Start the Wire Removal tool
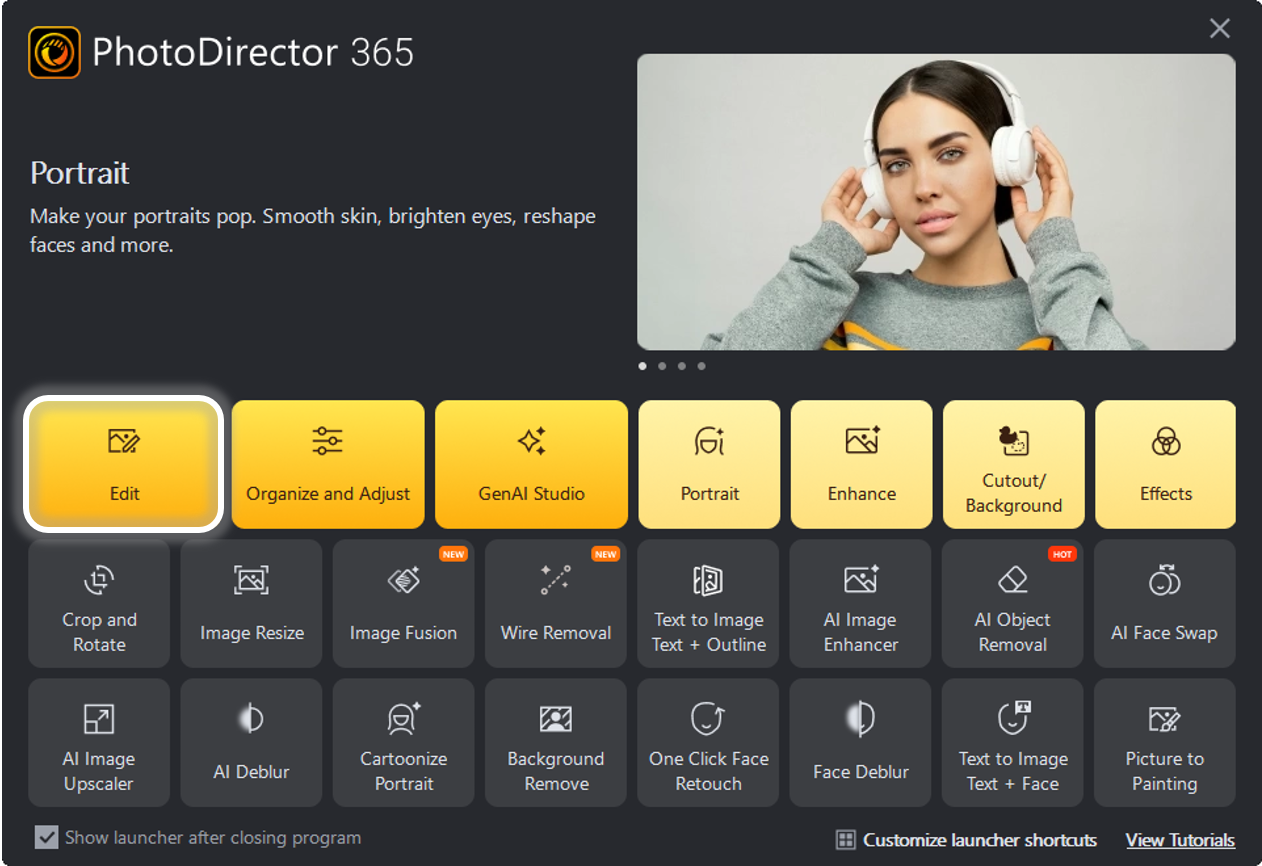1262x866 pixels. pos(556,603)
